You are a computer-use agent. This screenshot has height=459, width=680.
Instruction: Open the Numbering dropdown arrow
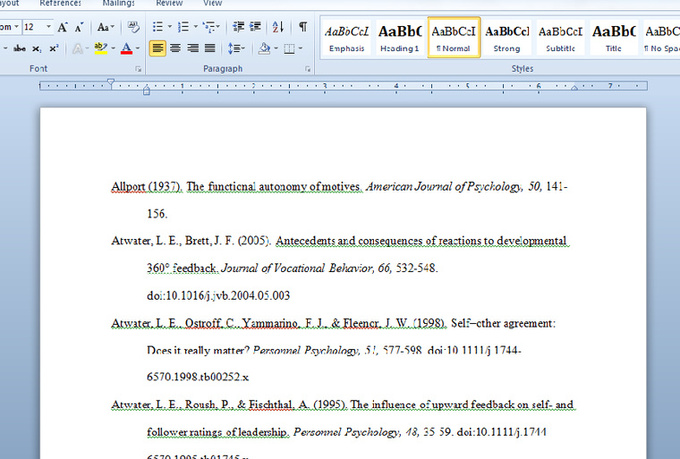[196, 27]
